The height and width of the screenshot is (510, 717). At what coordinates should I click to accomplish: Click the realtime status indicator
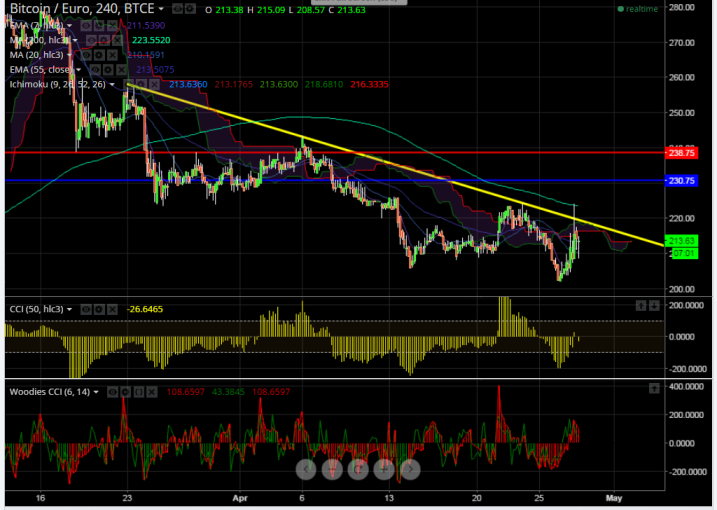pos(638,9)
